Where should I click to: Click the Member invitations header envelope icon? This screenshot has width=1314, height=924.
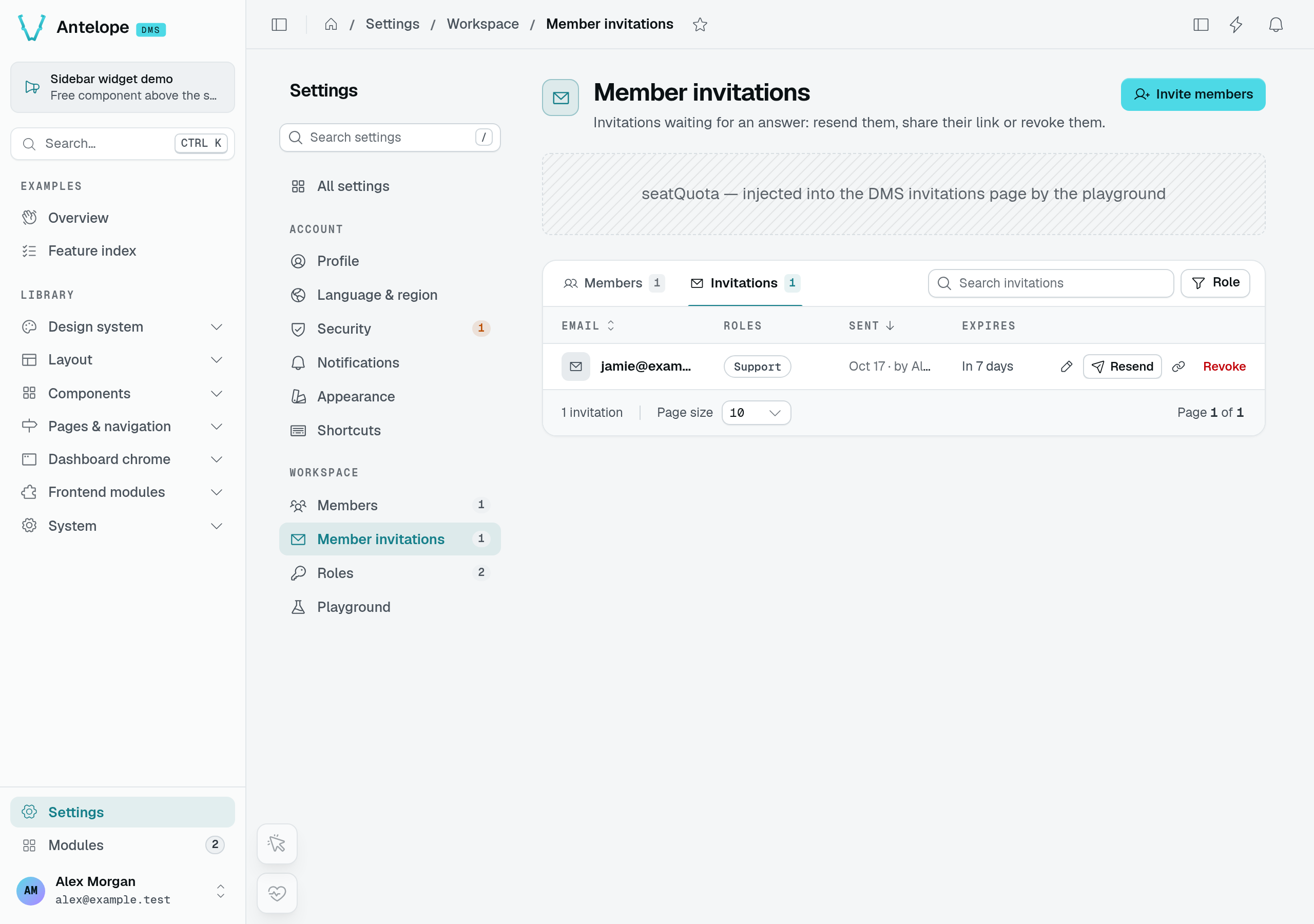click(x=561, y=98)
